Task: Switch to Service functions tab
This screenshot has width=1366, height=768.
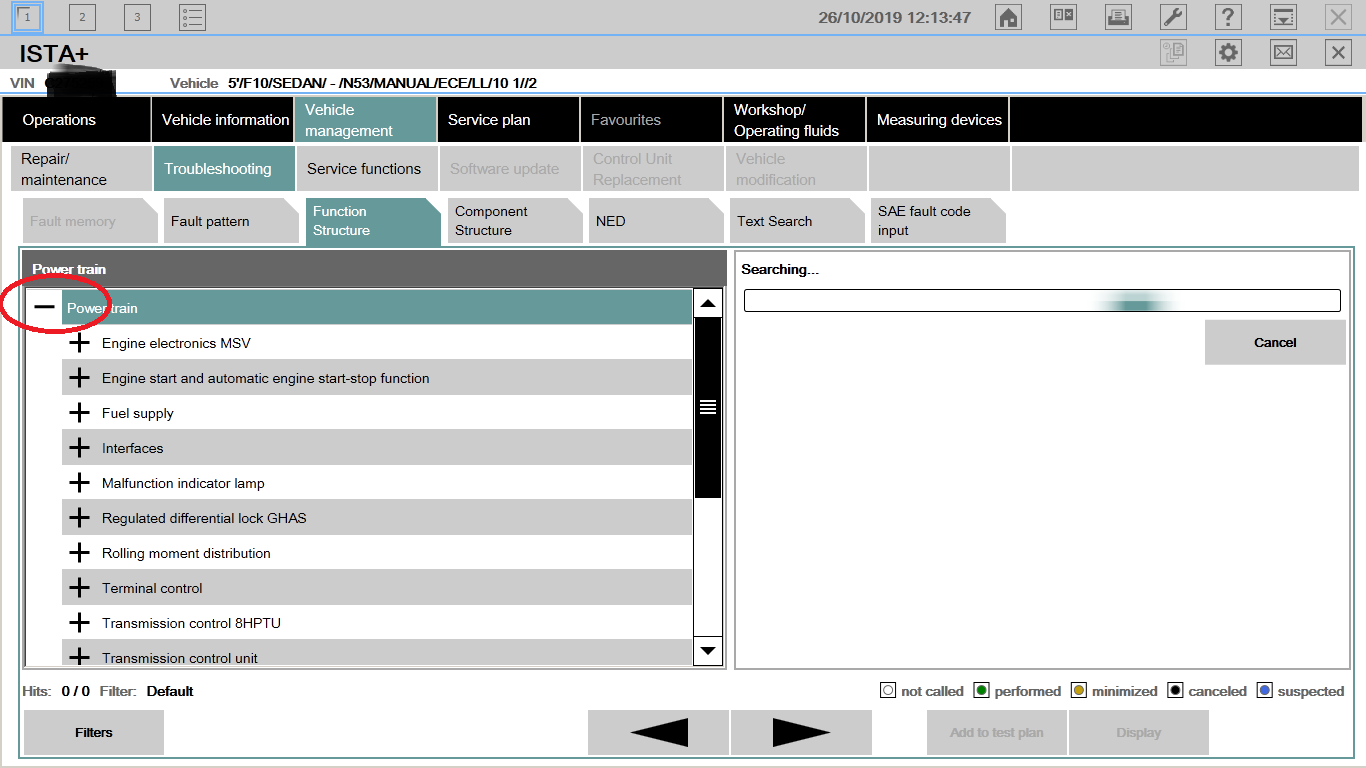Action: [365, 169]
